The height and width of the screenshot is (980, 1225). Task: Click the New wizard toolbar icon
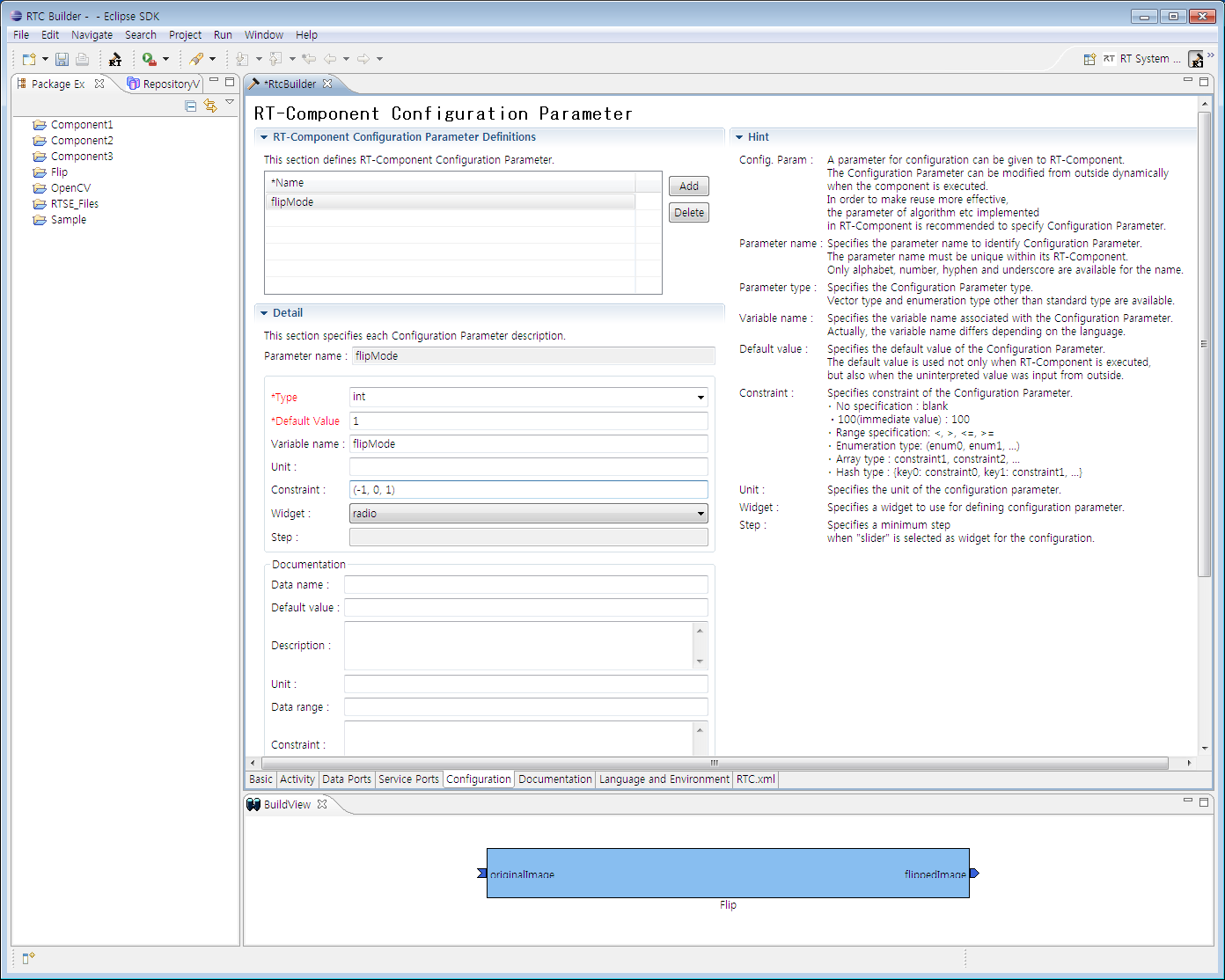click(x=29, y=59)
